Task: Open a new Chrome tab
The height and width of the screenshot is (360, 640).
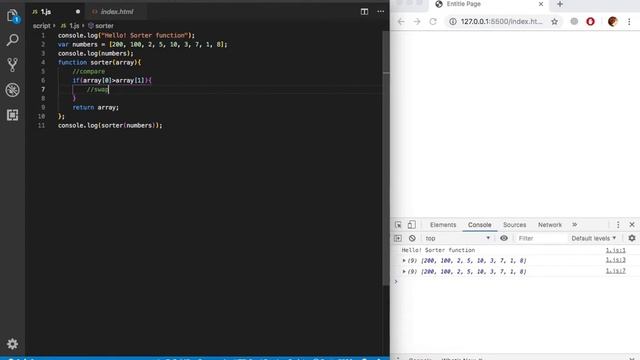Action: (x=560, y=4)
